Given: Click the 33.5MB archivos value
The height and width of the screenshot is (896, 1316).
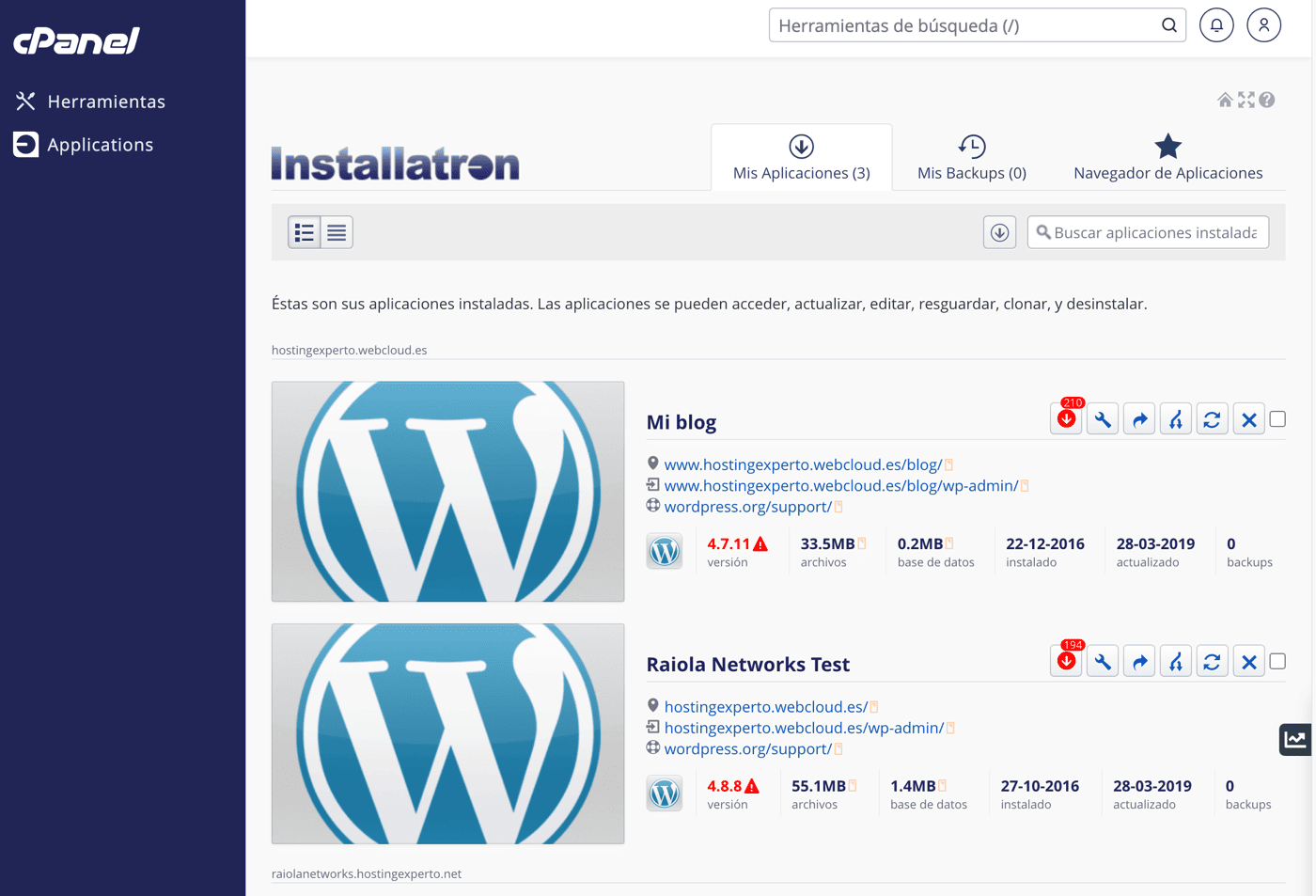Looking at the screenshot, I should click(827, 544).
